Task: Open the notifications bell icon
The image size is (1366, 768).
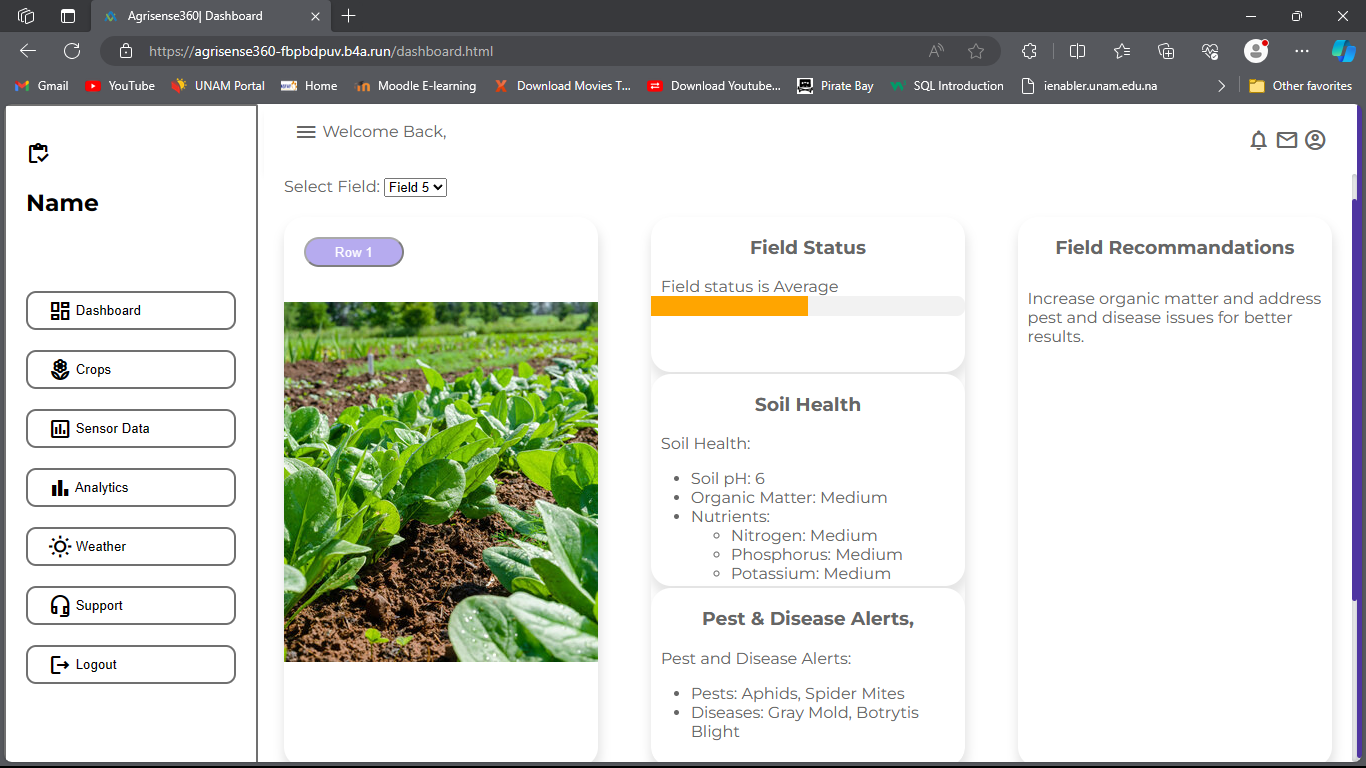Action: (x=1259, y=141)
